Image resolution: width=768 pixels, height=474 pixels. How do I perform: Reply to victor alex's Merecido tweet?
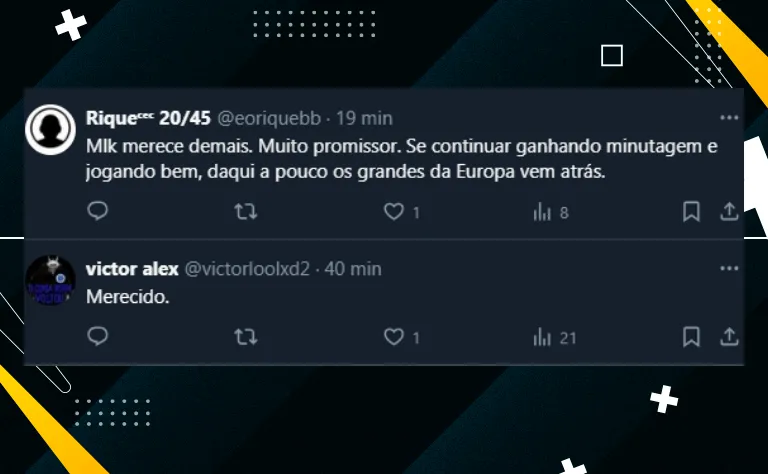tap(97, 336)
